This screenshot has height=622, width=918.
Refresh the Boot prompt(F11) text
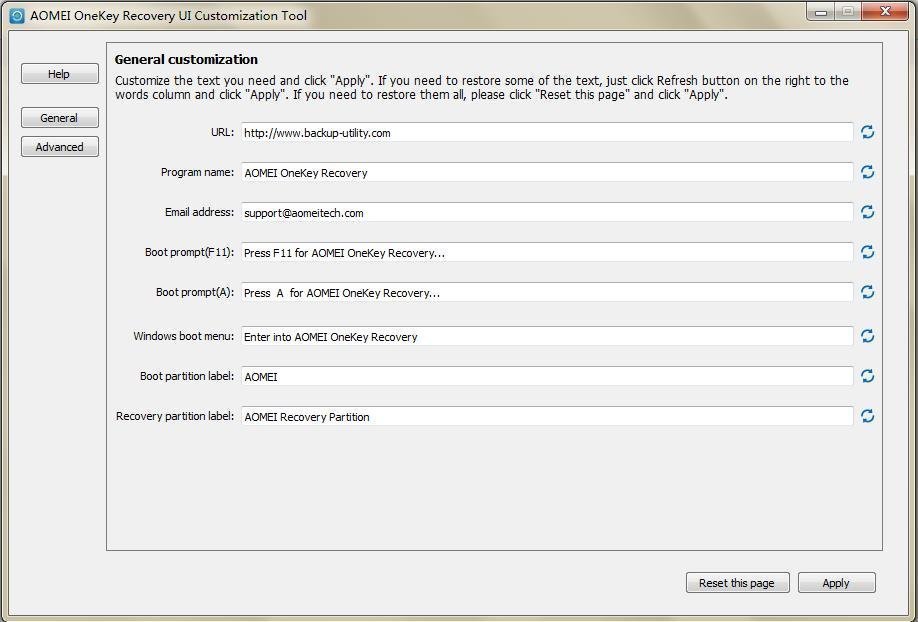pos(867,252)
